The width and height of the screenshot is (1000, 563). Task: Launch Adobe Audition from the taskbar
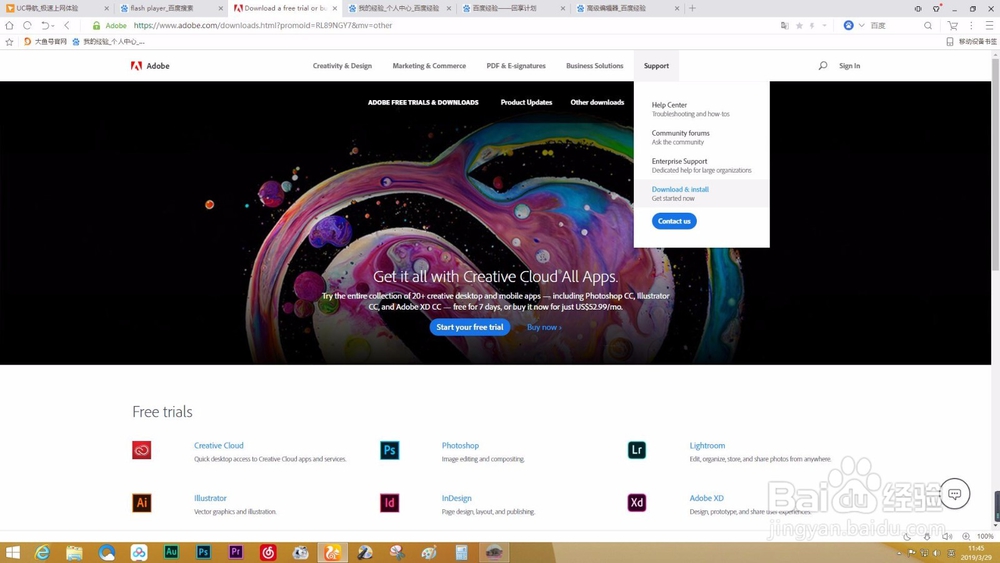click(171, 552)
